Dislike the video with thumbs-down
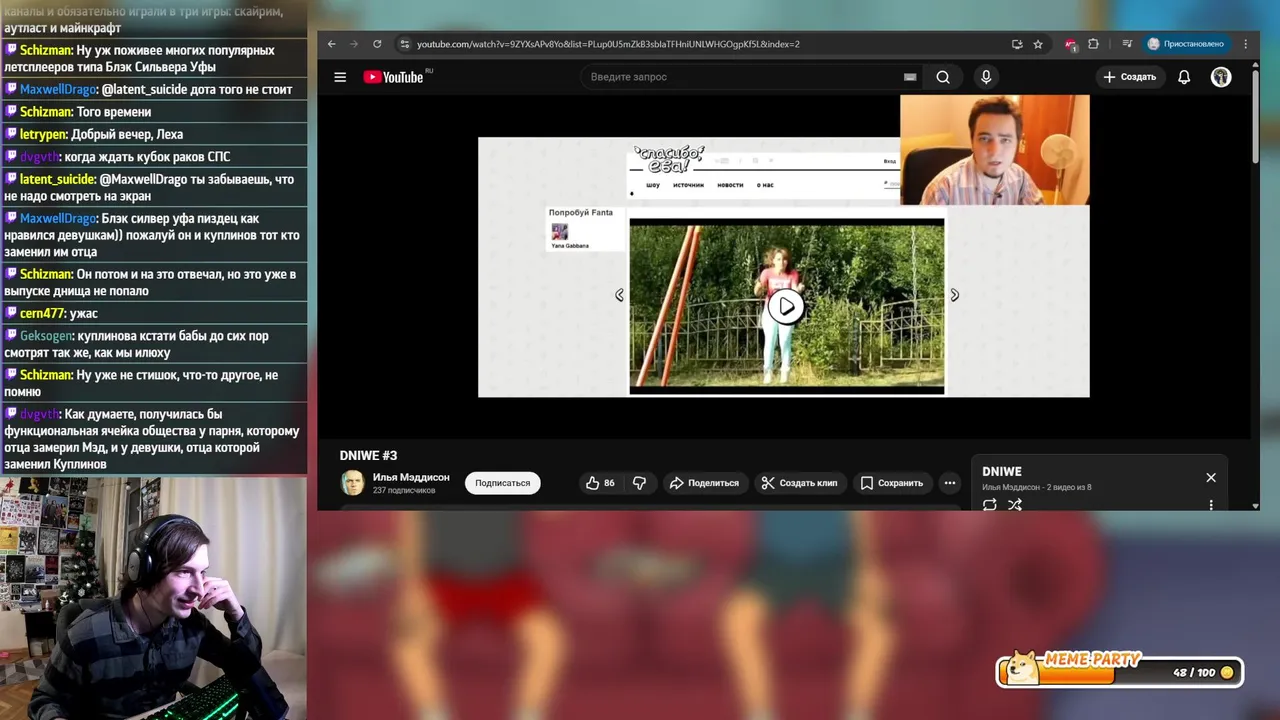The width and height of the screenshot is (1280, 720). click(639, 483)
